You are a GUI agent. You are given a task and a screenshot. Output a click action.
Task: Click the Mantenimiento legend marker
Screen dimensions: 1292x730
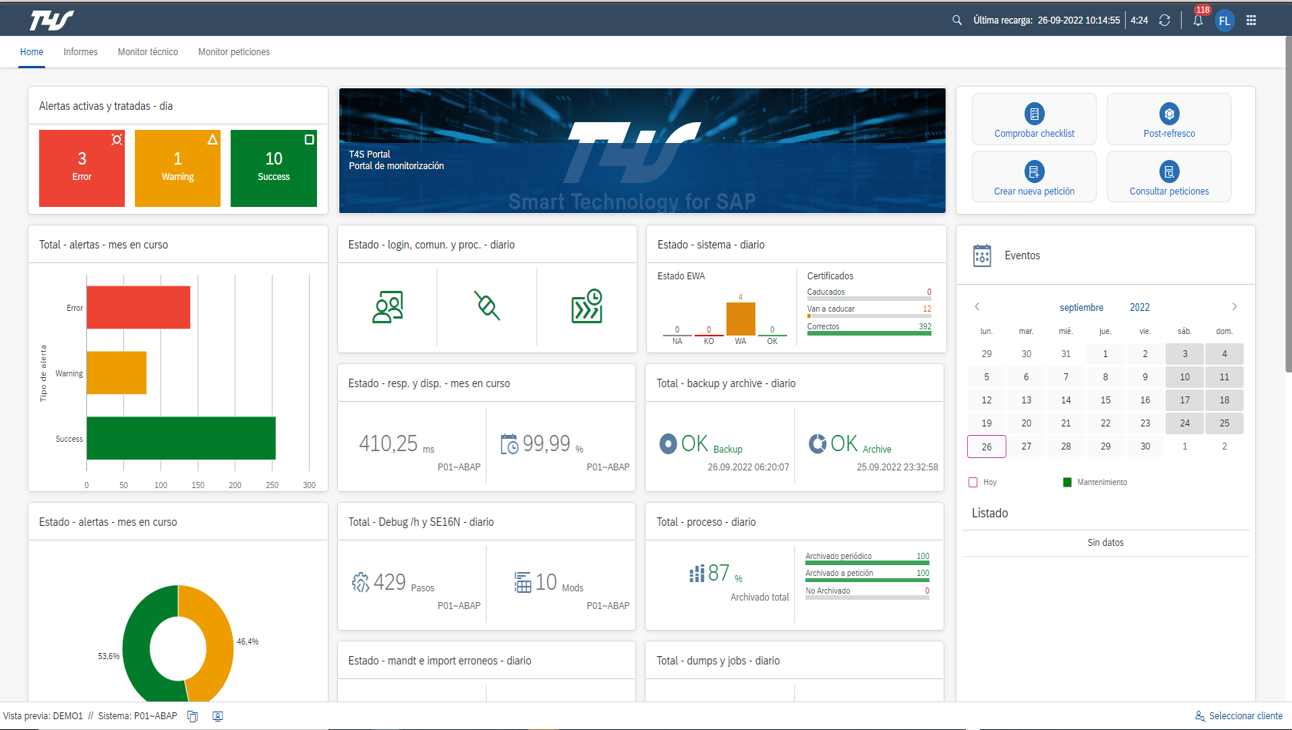click(1067, 482)
